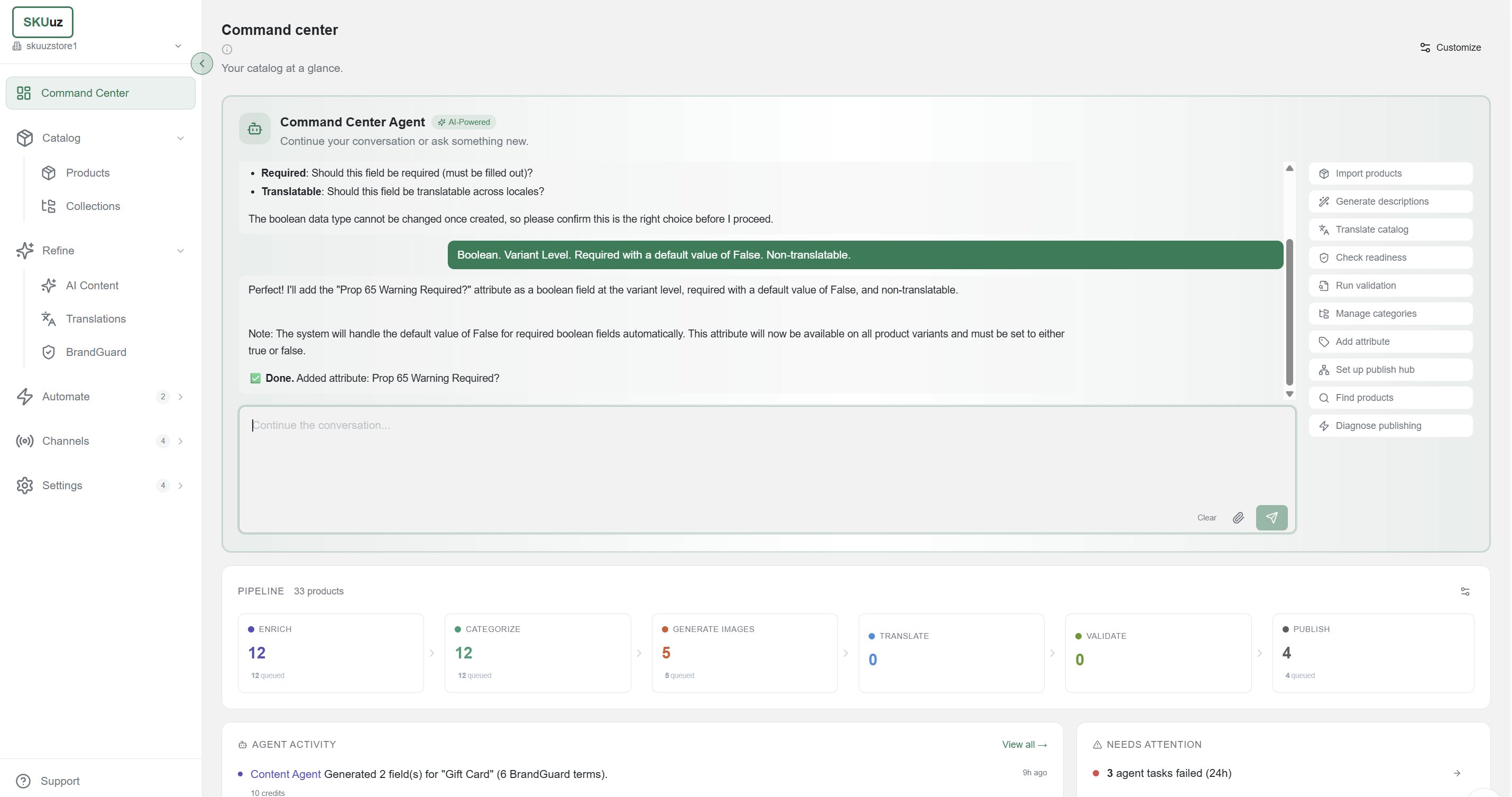The width and height of the screenshot is (1512, 797).
Task: Open Command Center in sidebar
Action: tap(100, 93)
